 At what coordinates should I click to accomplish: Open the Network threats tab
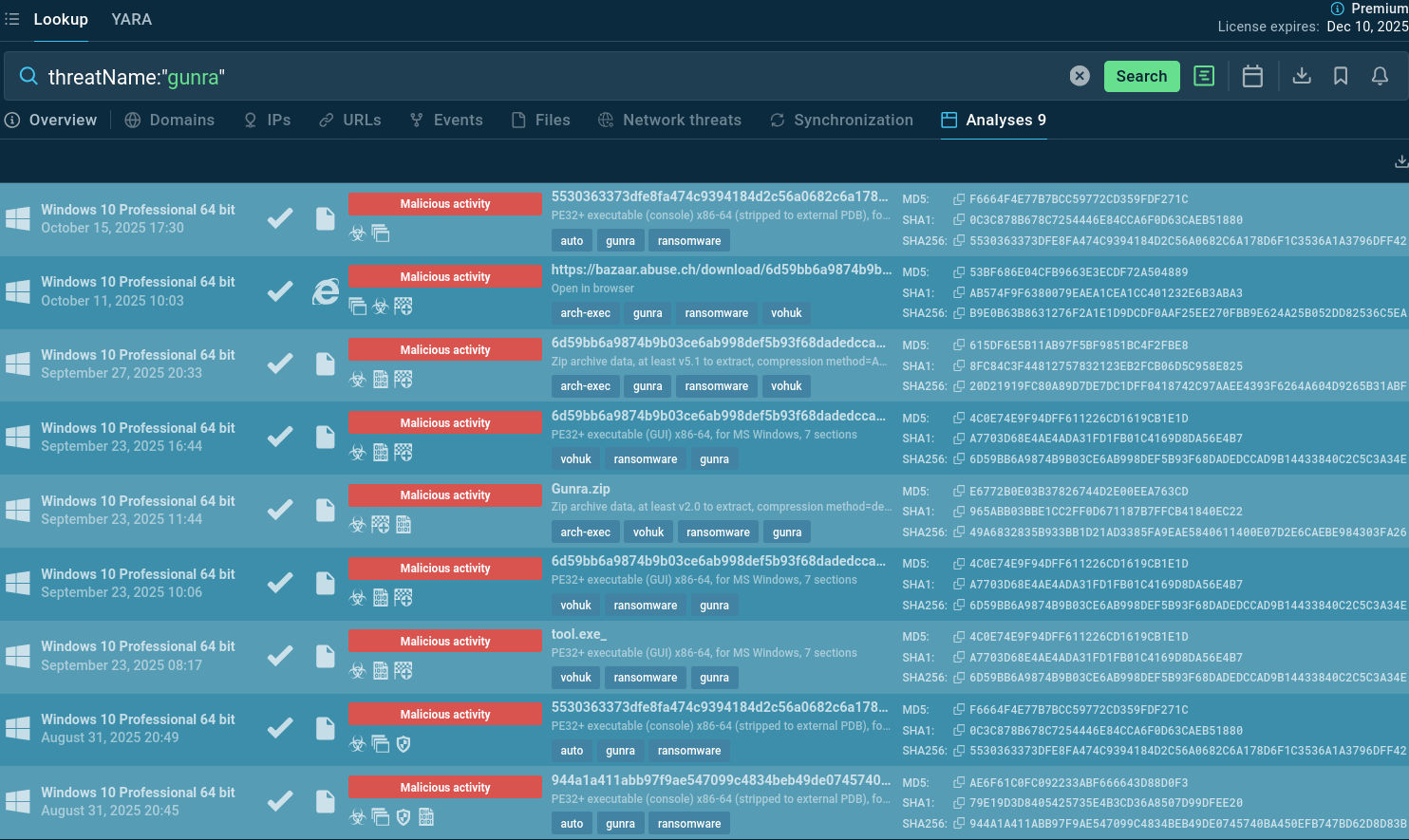coord(669,120)
